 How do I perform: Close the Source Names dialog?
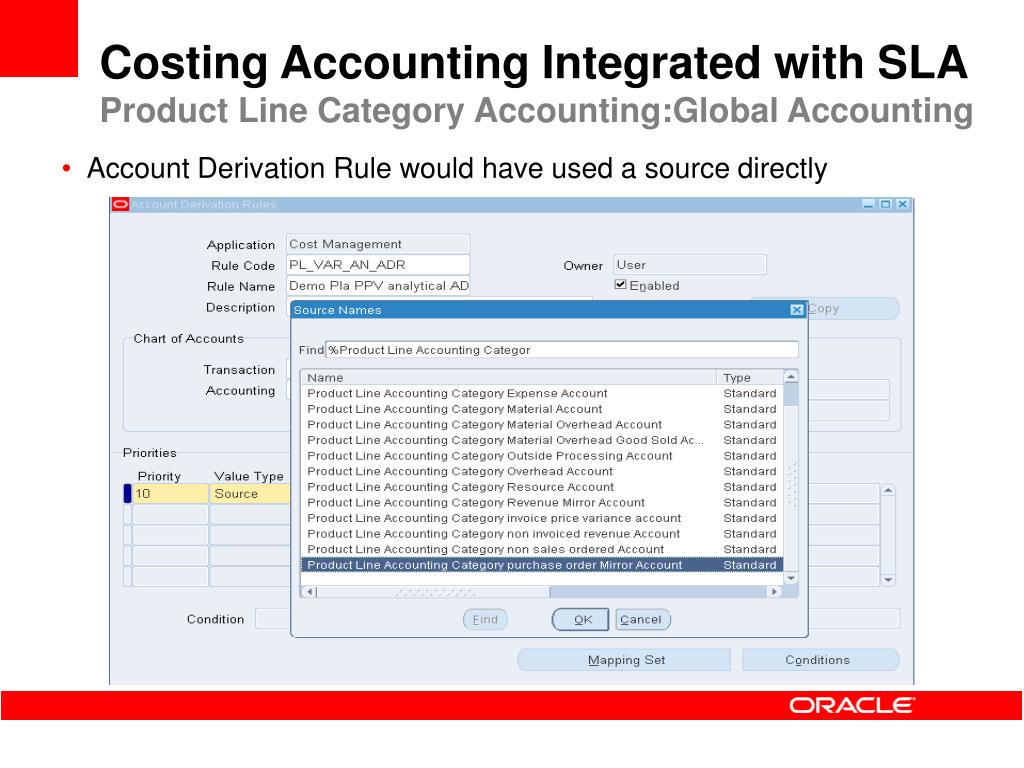coord(796,310)
